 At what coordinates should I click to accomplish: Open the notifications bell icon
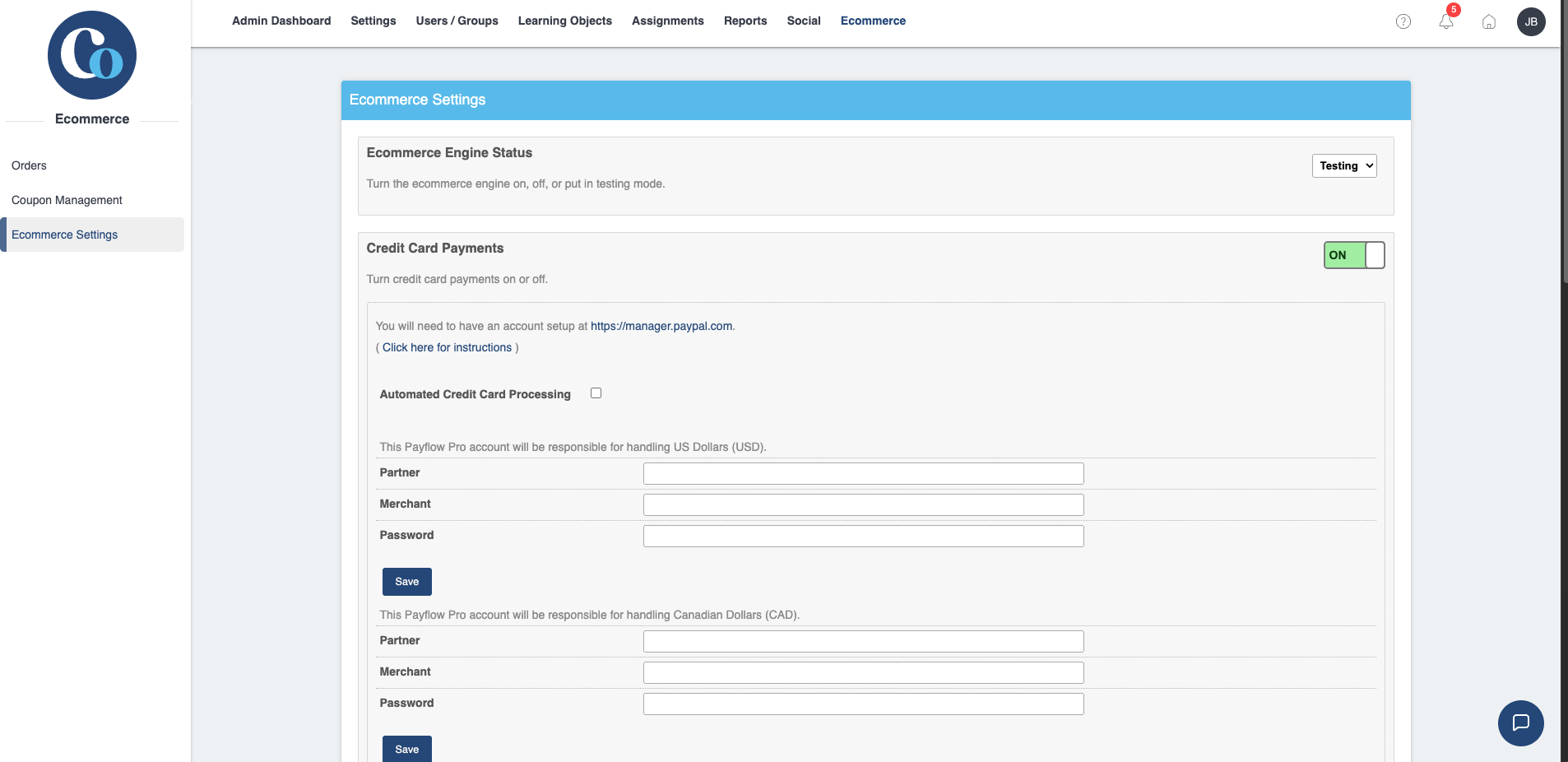click(x=1446, y=21)
